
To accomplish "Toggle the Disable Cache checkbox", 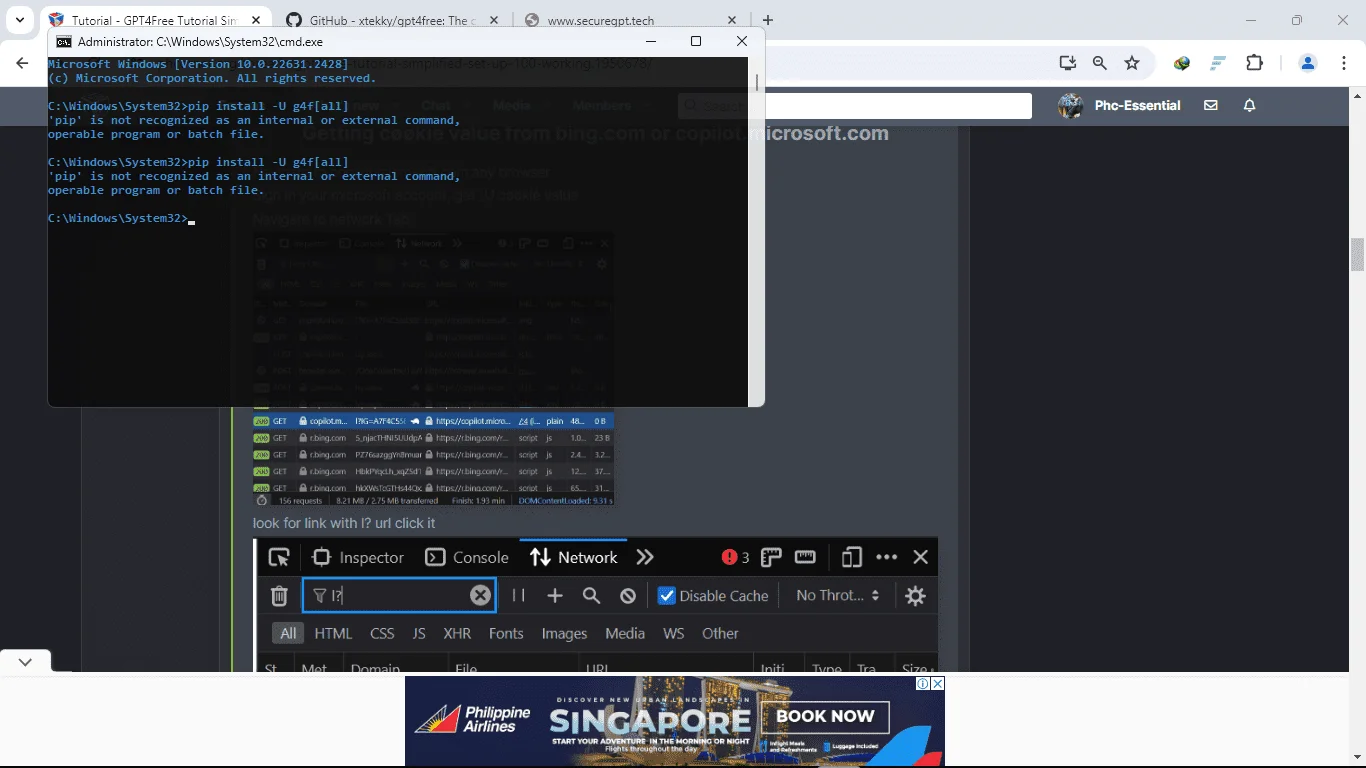I will coord(667,595).
